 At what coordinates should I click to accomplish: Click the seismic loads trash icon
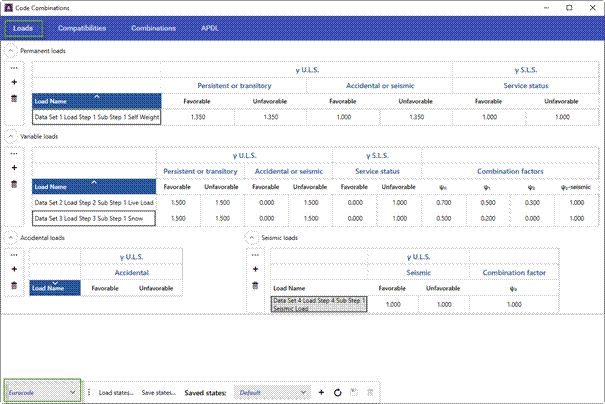(255, 286)
